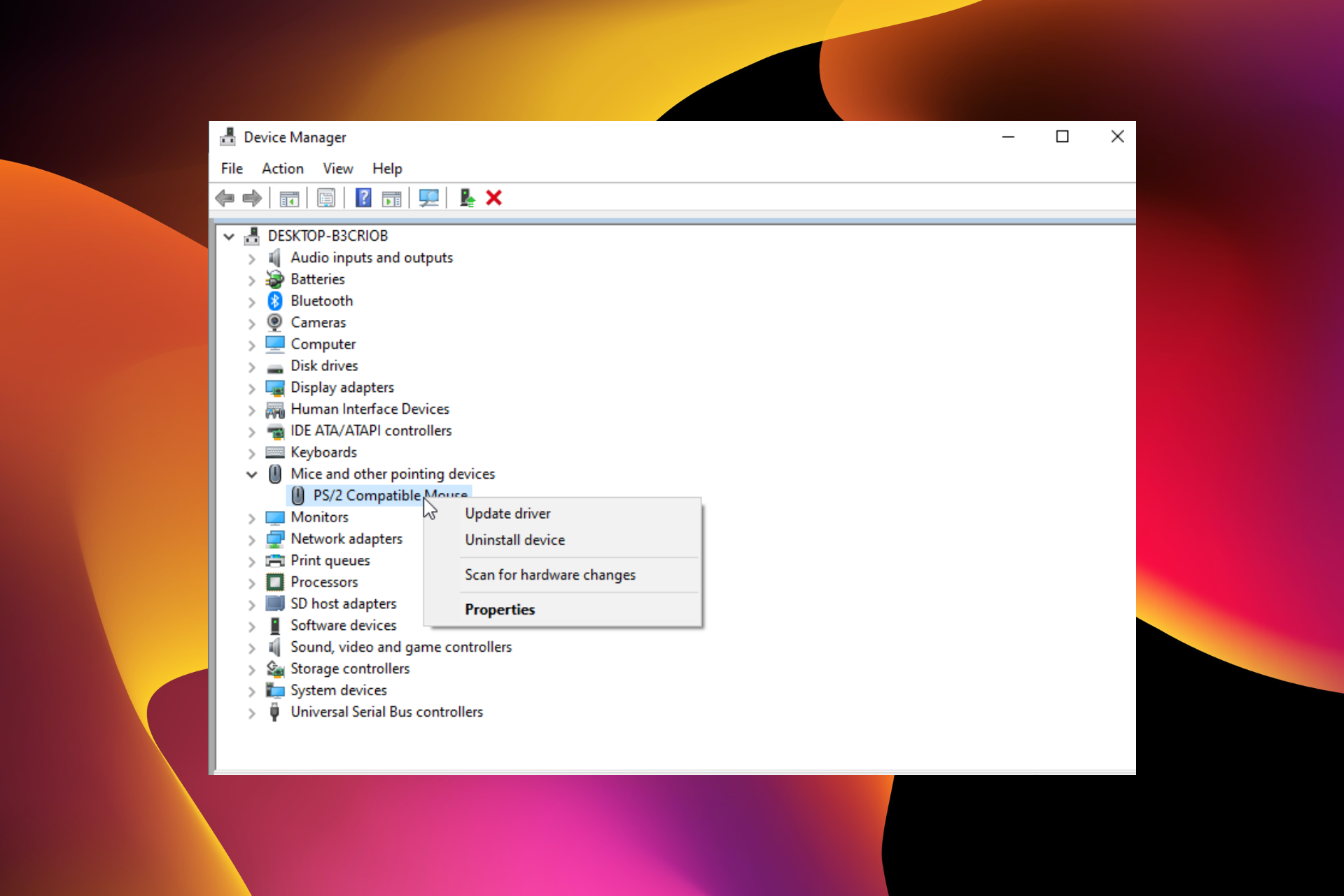This screenshot has width=1344, height=896.
Task: Click the Action menu in menu bar
Action: pos(282,168)
